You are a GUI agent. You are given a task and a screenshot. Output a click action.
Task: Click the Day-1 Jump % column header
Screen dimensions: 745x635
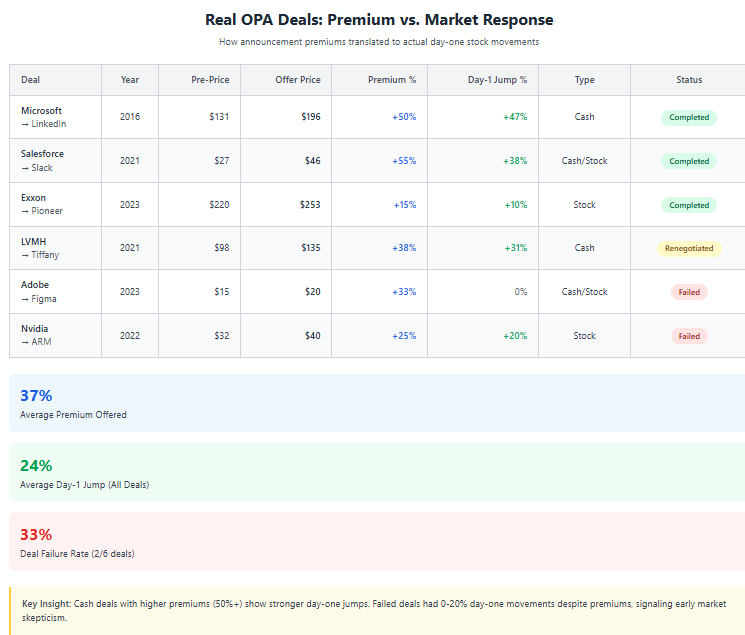coord(483,80)
